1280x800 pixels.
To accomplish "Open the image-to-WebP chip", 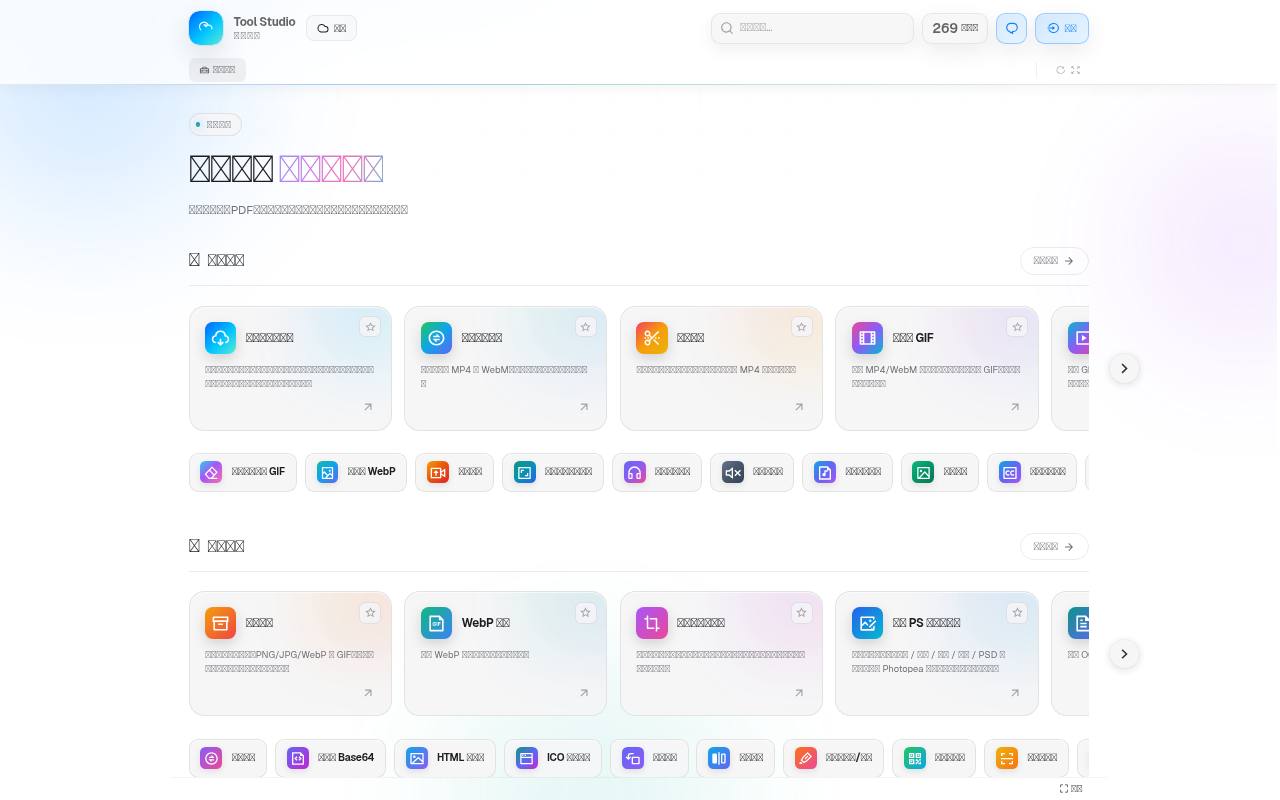I will tap(356, 472).
